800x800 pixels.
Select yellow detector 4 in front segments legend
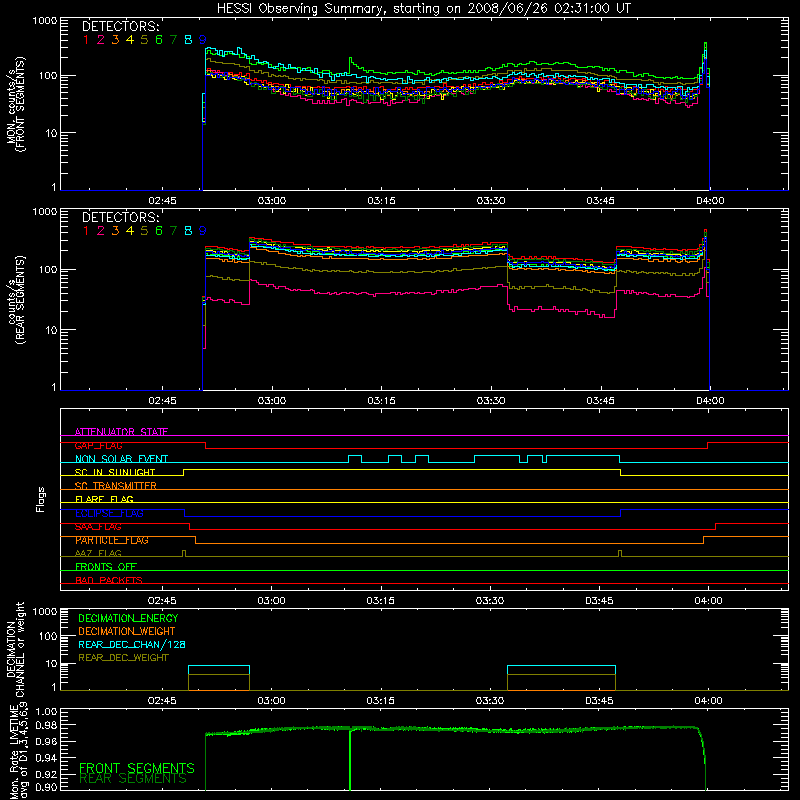tap(130, 40)
